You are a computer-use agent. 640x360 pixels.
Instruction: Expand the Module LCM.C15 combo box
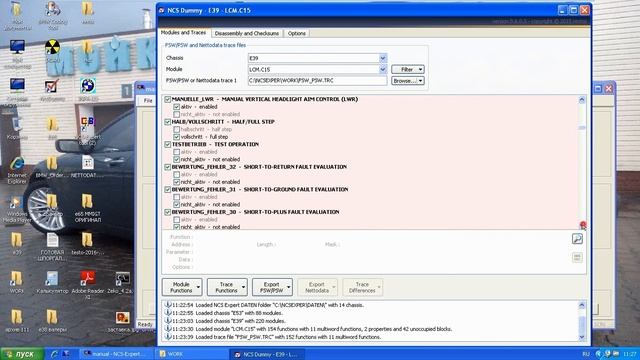[x=382, y=69]
